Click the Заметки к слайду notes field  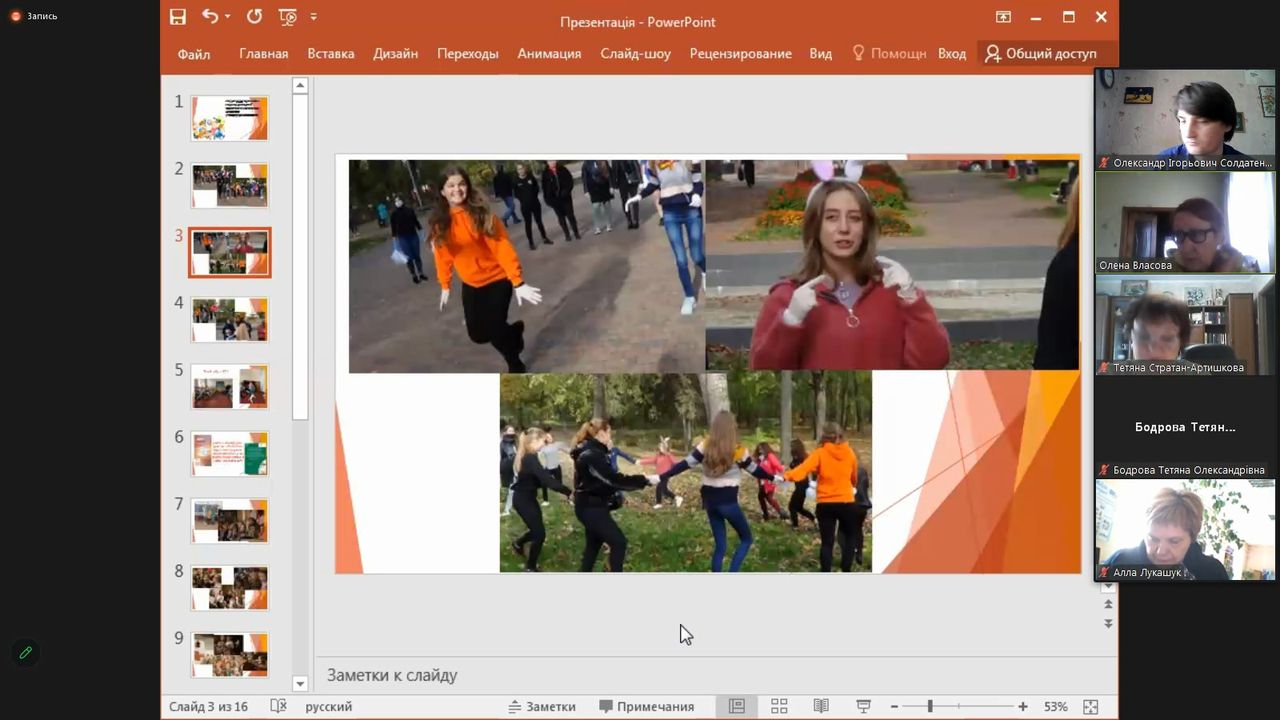(x=716, y=675)
